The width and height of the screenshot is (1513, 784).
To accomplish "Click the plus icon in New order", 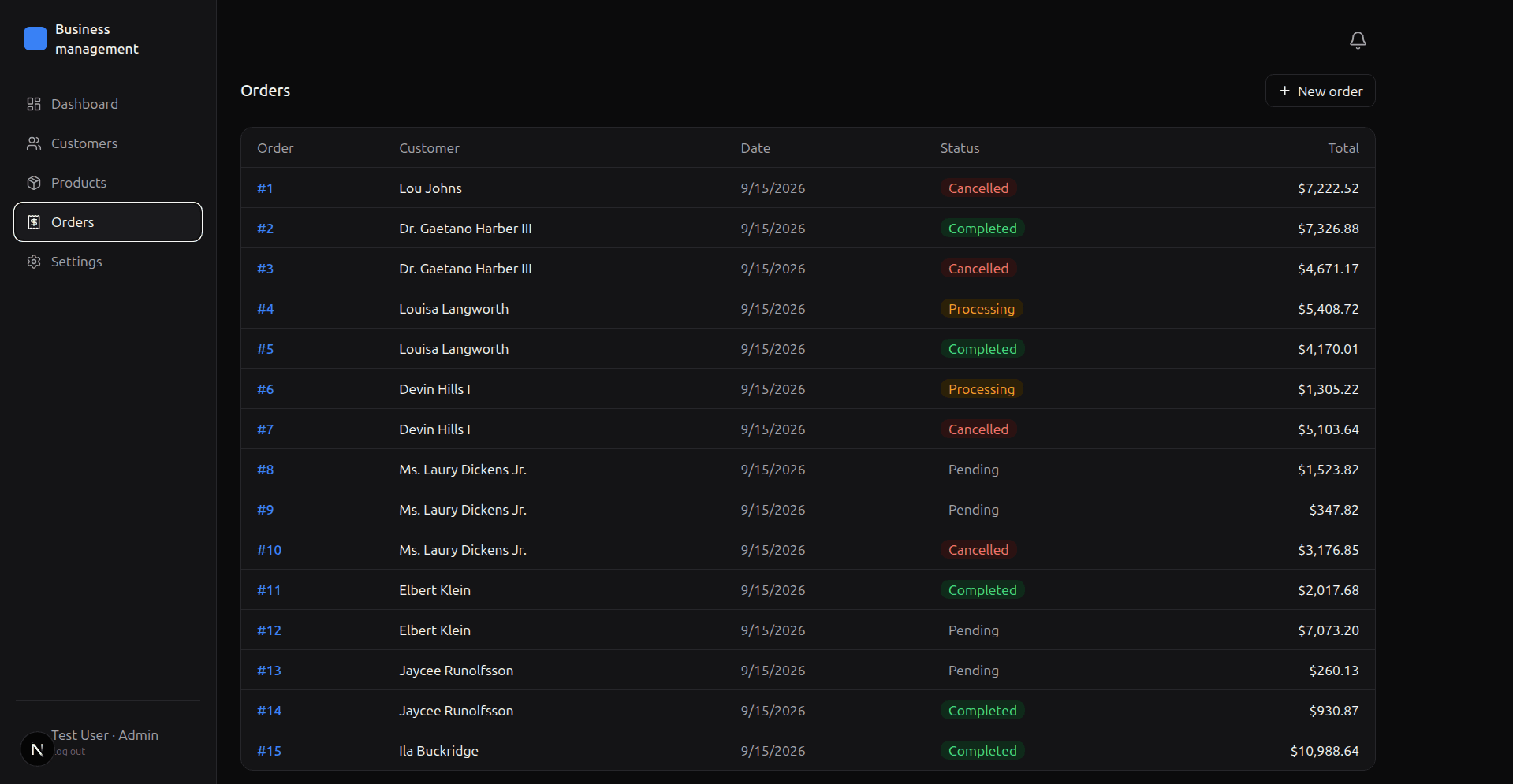I will tap(1285, 91).
